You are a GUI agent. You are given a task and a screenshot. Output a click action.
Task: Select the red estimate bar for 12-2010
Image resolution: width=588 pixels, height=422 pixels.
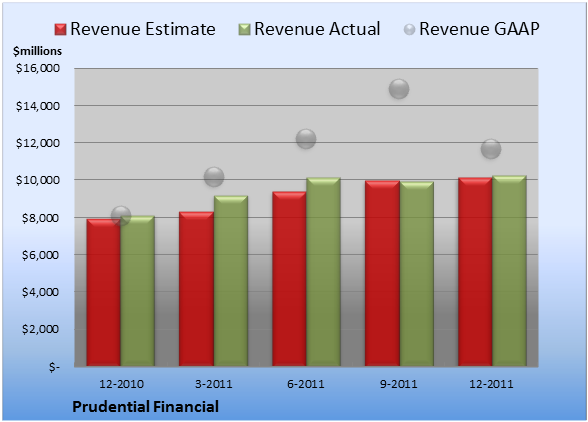104,293
